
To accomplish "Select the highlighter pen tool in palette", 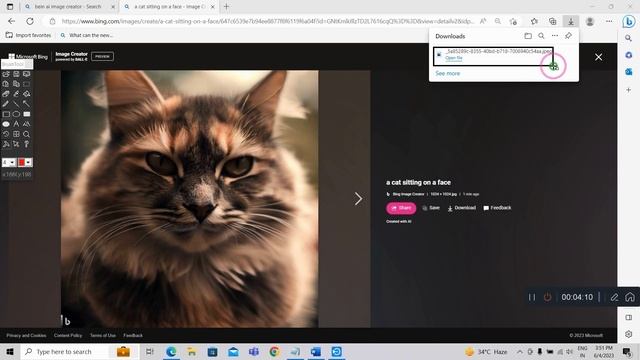I will click(16, 94).
